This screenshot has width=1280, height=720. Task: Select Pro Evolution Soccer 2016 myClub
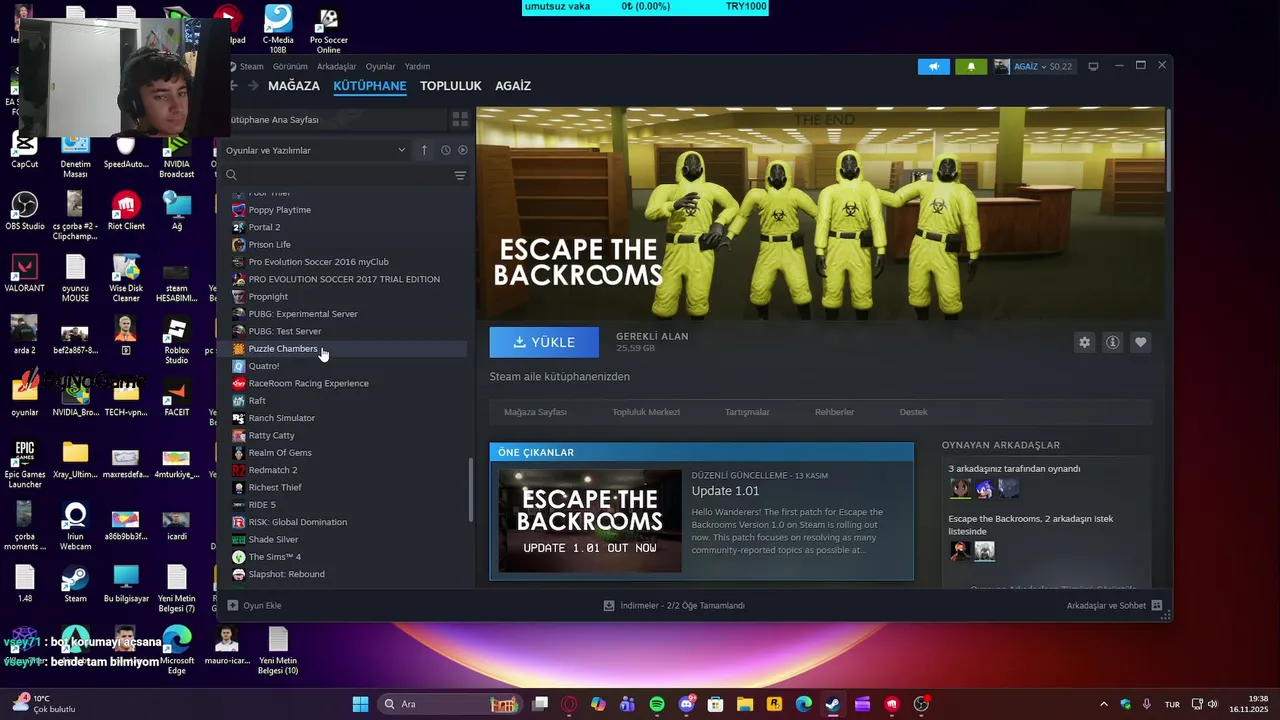click(318, 262)
